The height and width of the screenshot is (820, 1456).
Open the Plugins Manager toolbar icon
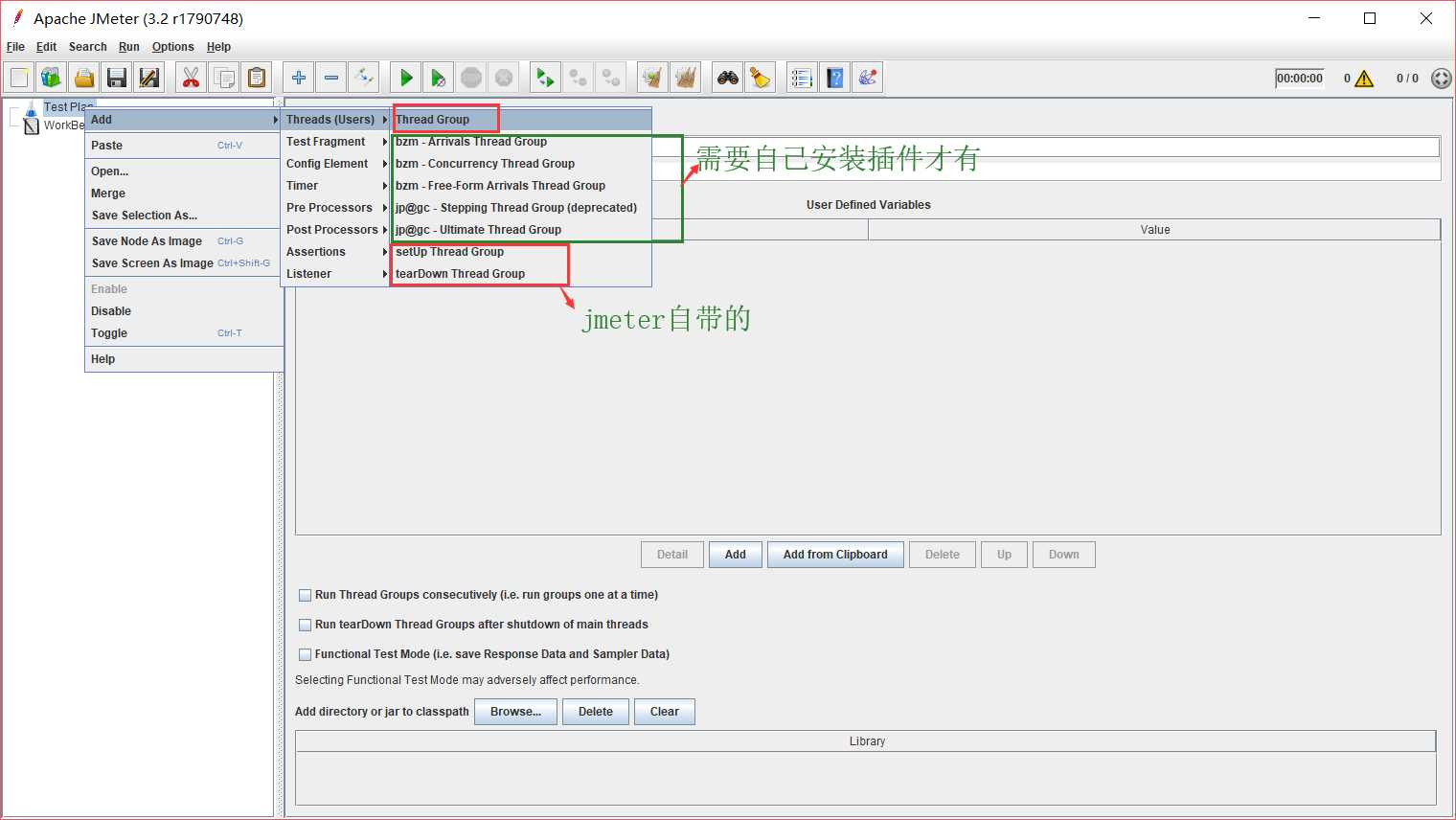pyautogui.click(x=868, y=78)
